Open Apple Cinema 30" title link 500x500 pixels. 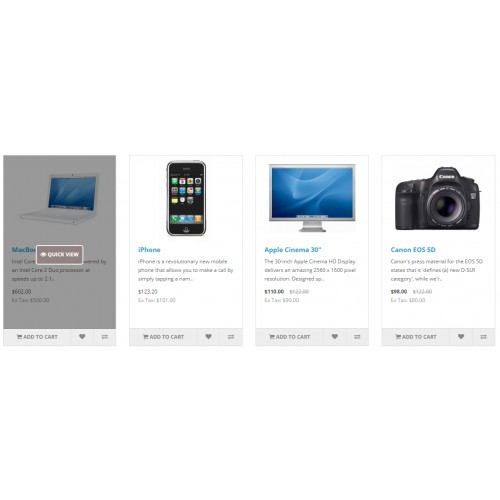tap(293, 250)
